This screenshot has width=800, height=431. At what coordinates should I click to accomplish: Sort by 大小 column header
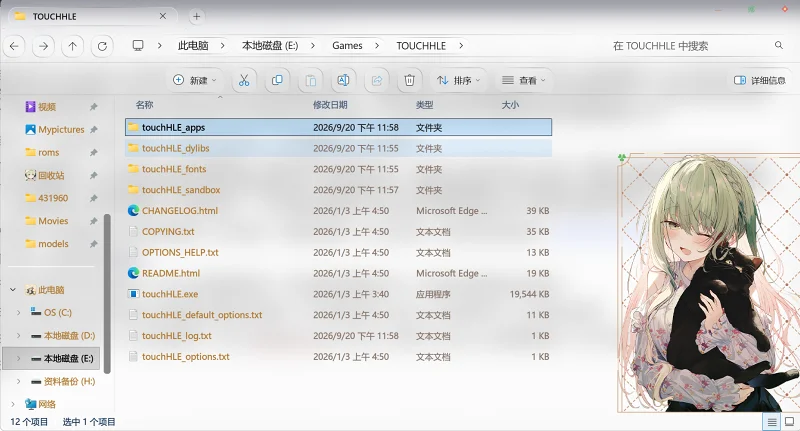[510, 105]
